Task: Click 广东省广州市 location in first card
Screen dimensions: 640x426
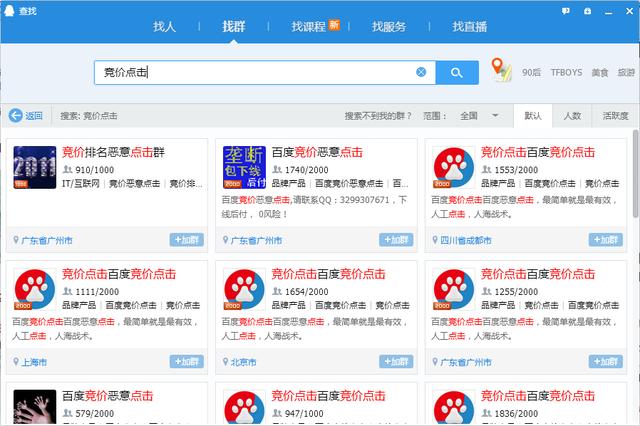Action: (47, 241)
